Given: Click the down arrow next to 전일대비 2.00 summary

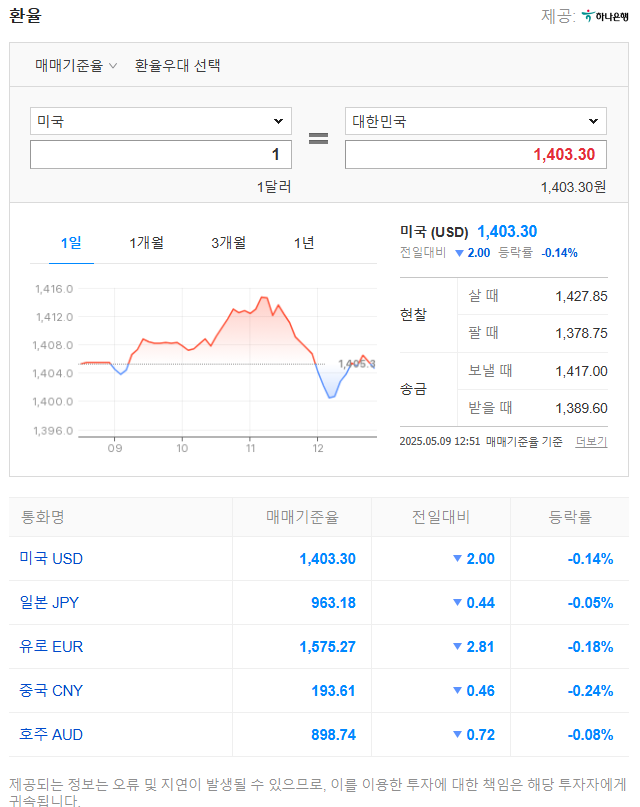Looking at the screenshot, I should [x=459, y=253].
